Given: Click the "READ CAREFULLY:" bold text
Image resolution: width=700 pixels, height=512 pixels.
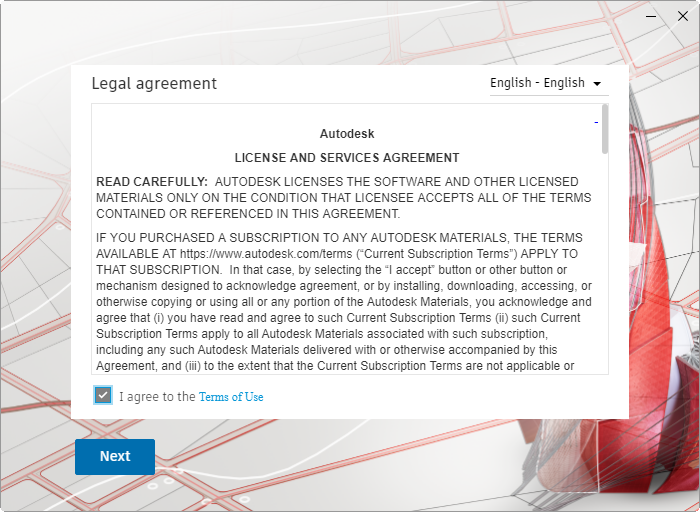Looking at the screenshot, I should 152,182.
